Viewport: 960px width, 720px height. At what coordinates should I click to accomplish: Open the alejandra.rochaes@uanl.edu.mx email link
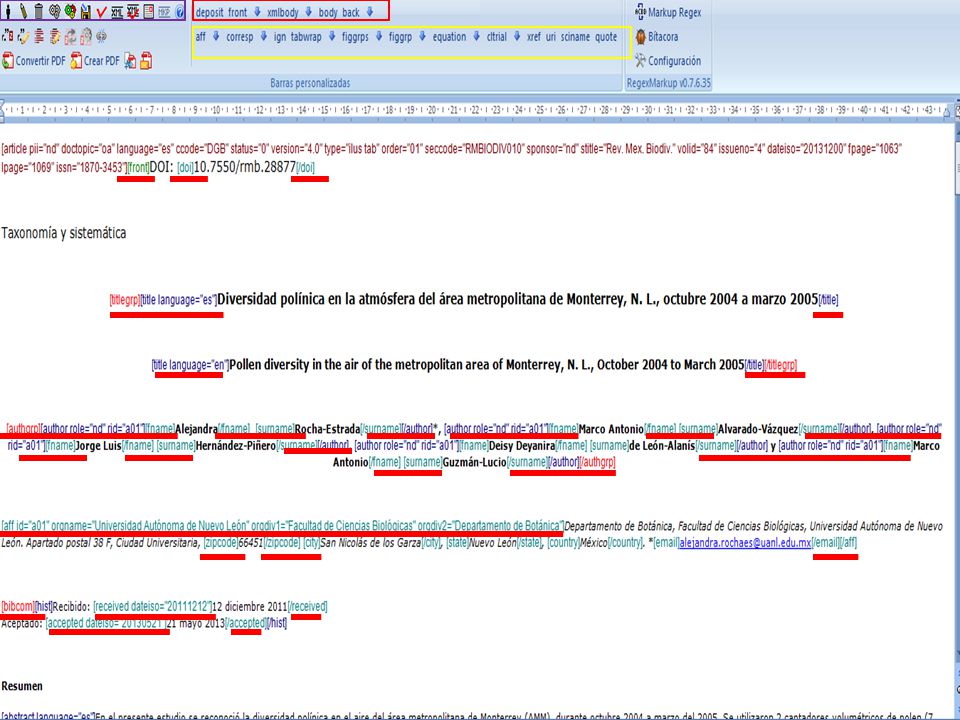tap(744, 542)
